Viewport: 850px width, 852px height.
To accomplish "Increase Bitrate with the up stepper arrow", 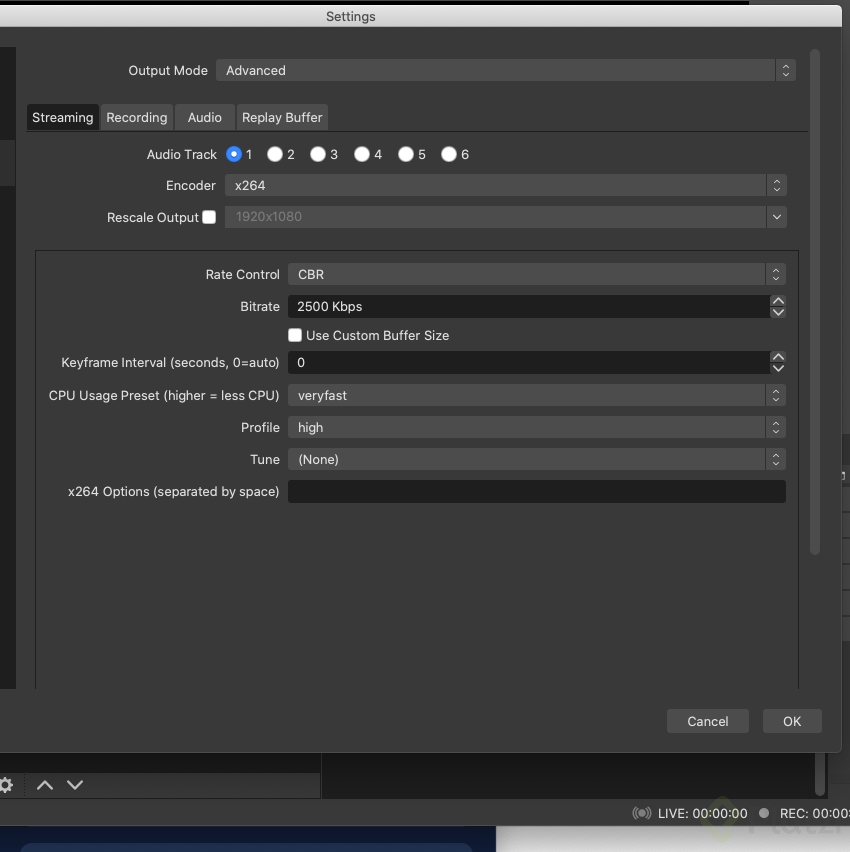I will pos(778,300).
